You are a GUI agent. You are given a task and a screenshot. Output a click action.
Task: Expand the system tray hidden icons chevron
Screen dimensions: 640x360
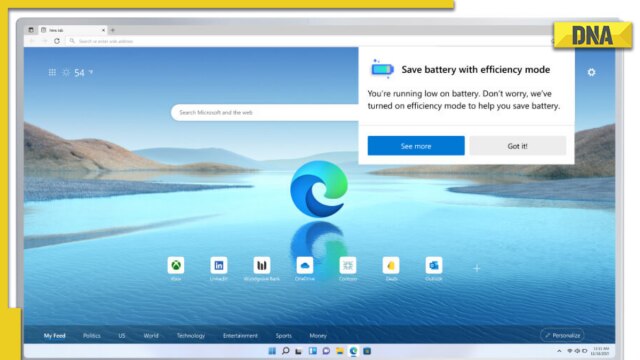tap(559, 351)
